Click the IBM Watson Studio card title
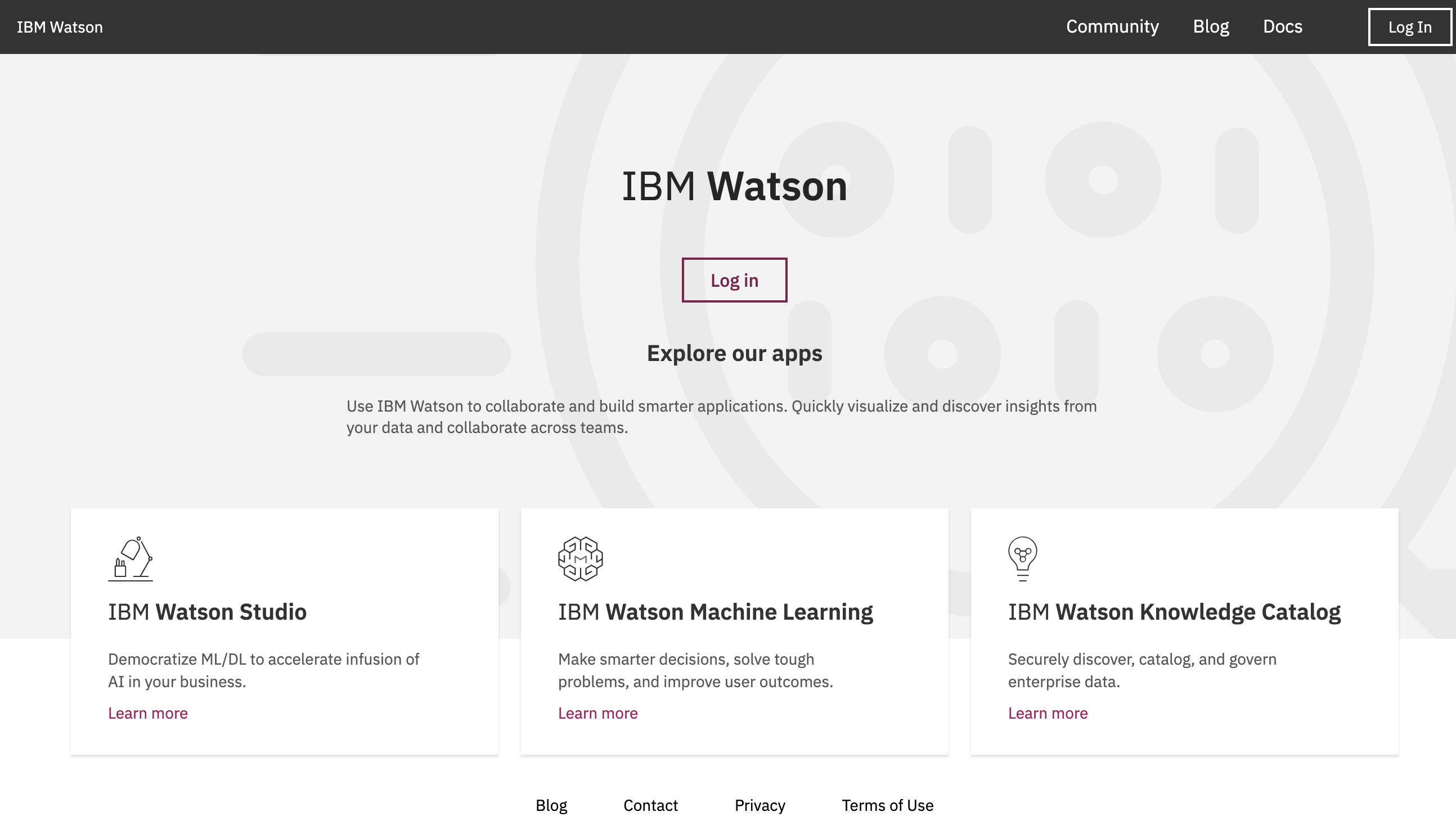Viewport: 1456px width, 830px height. click(x=207, y=612)
